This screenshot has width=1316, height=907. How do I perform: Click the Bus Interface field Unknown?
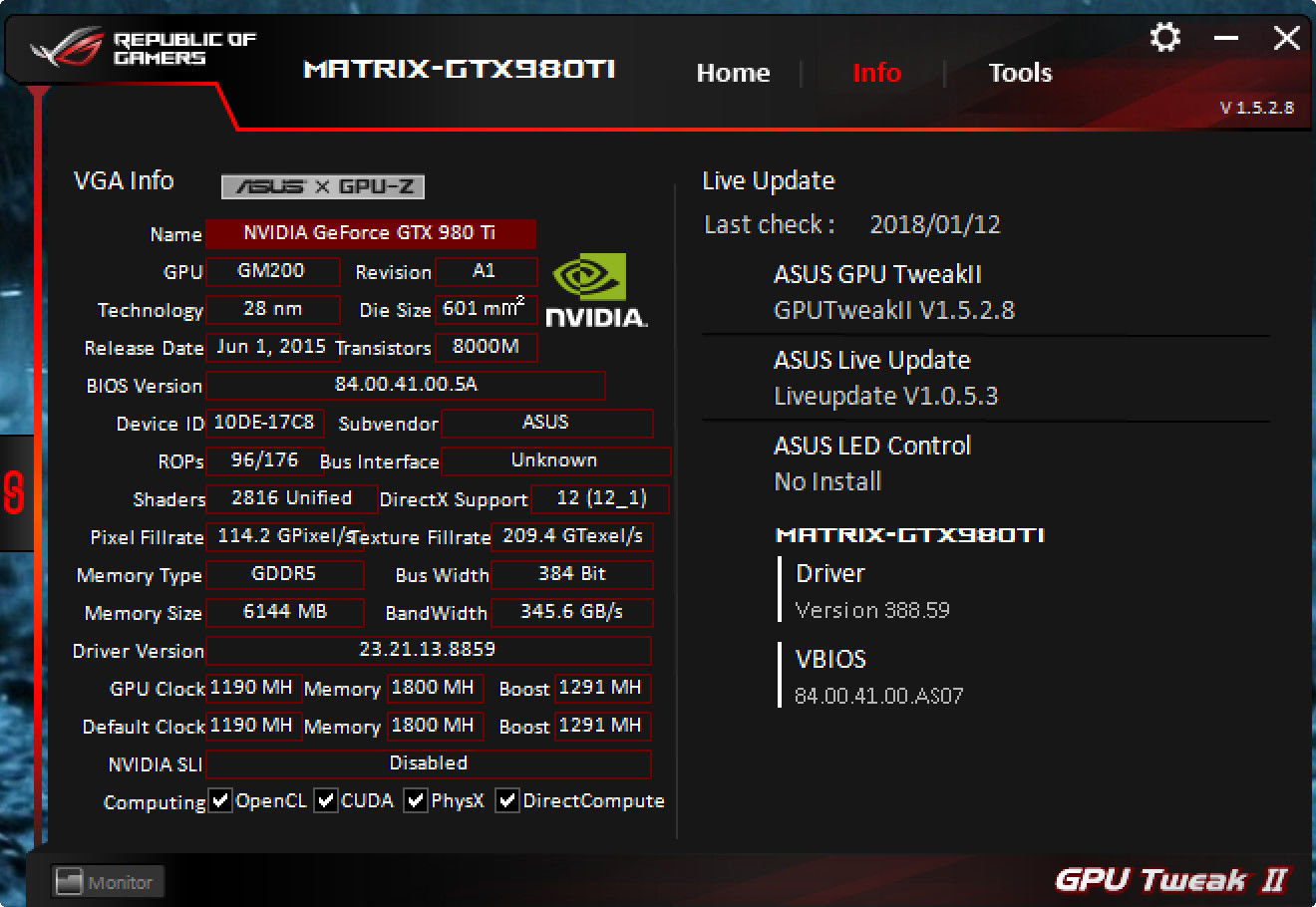click(555, 460)
